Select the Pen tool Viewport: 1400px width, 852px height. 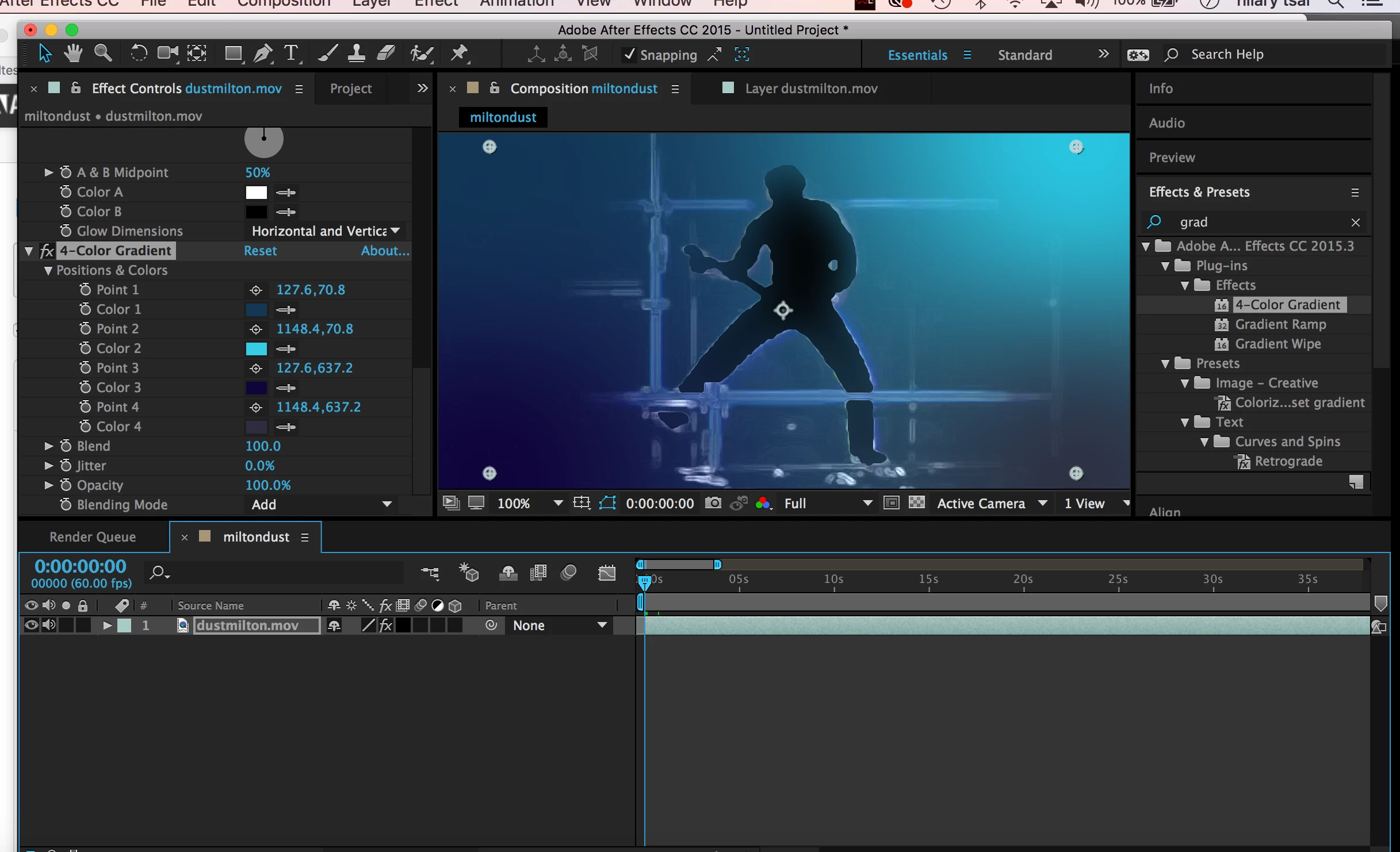click(263, 54)
